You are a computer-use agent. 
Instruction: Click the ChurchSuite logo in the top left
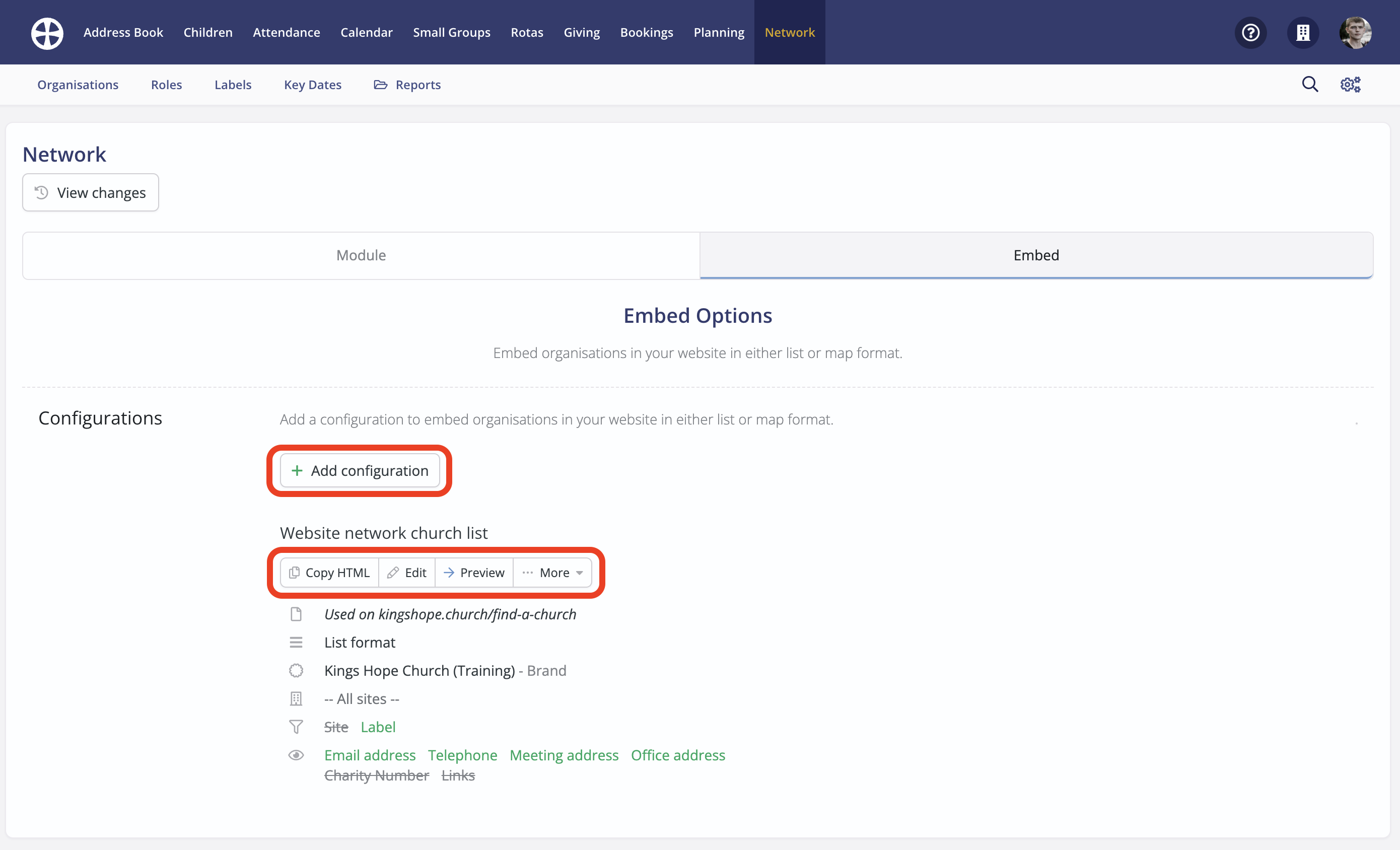point(47,33)
